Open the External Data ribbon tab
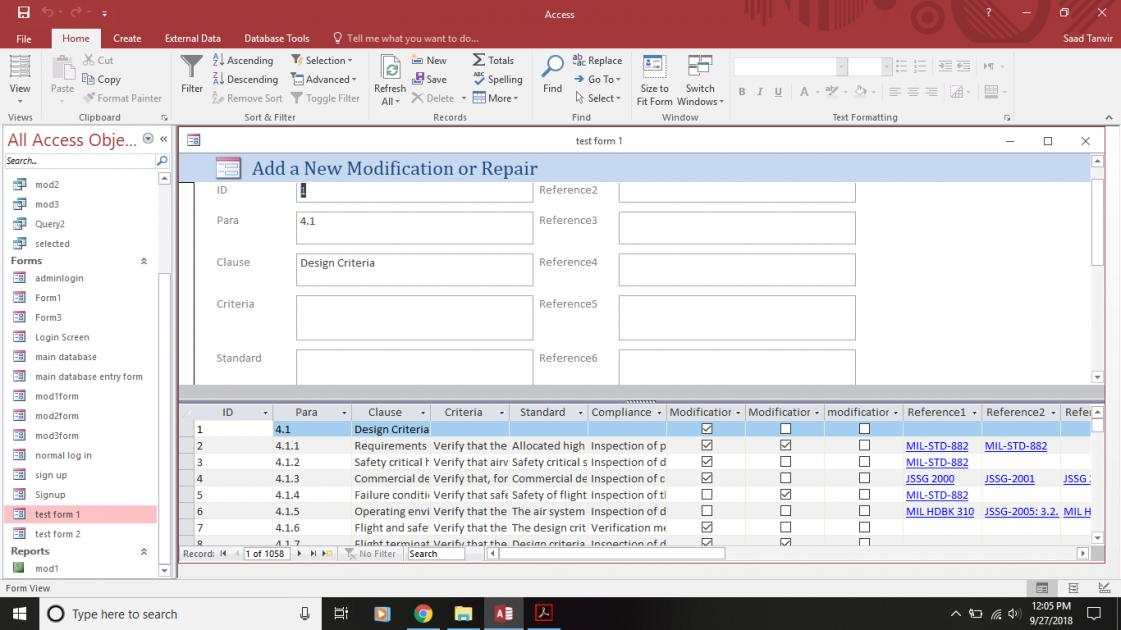This screenshot has height=630, width=1121. pos(192,38)
